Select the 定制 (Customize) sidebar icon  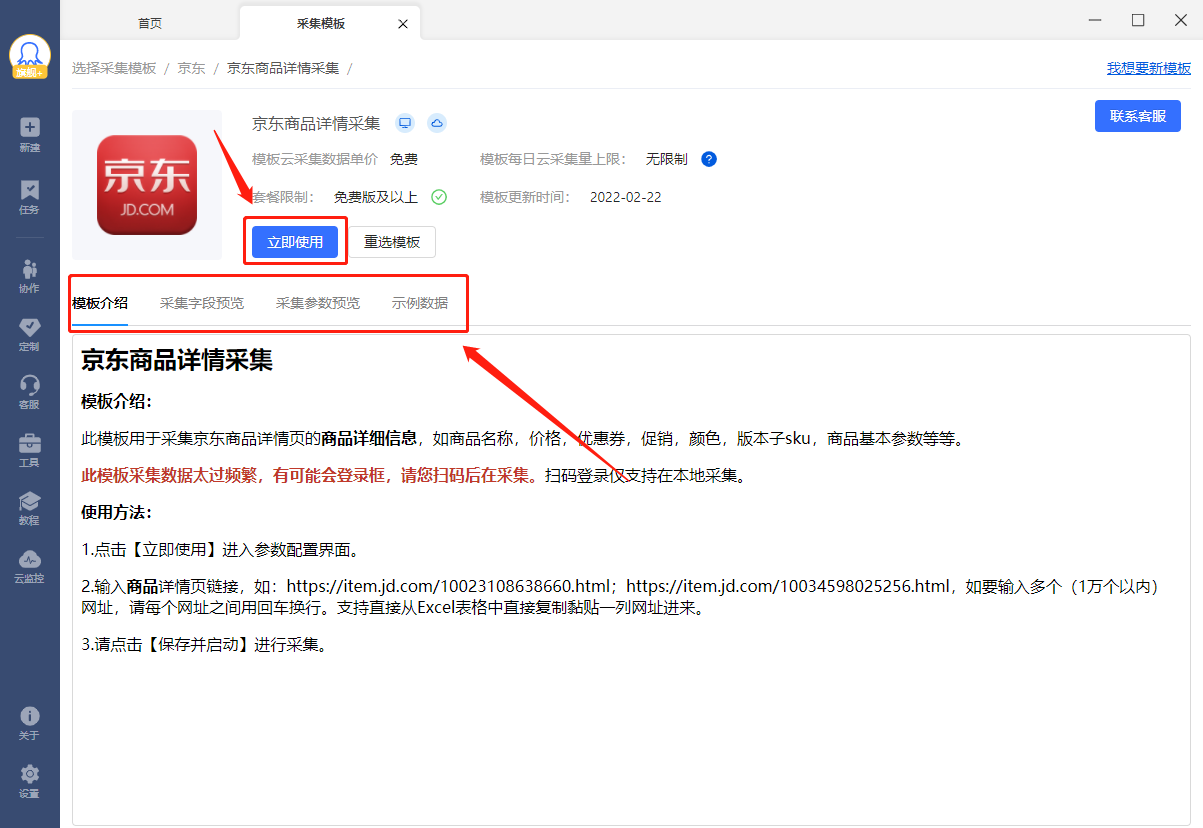[x=30, y=334]
